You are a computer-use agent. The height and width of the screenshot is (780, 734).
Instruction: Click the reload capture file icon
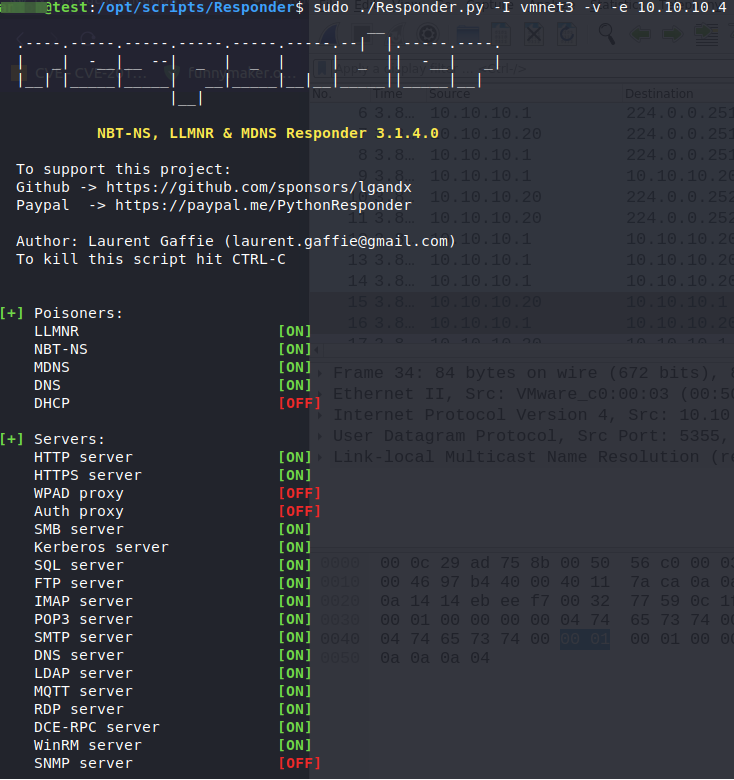[x=566, y=34]
